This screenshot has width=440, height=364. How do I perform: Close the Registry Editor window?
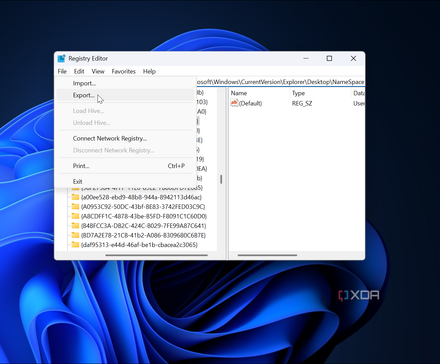[x=353, y=58]
